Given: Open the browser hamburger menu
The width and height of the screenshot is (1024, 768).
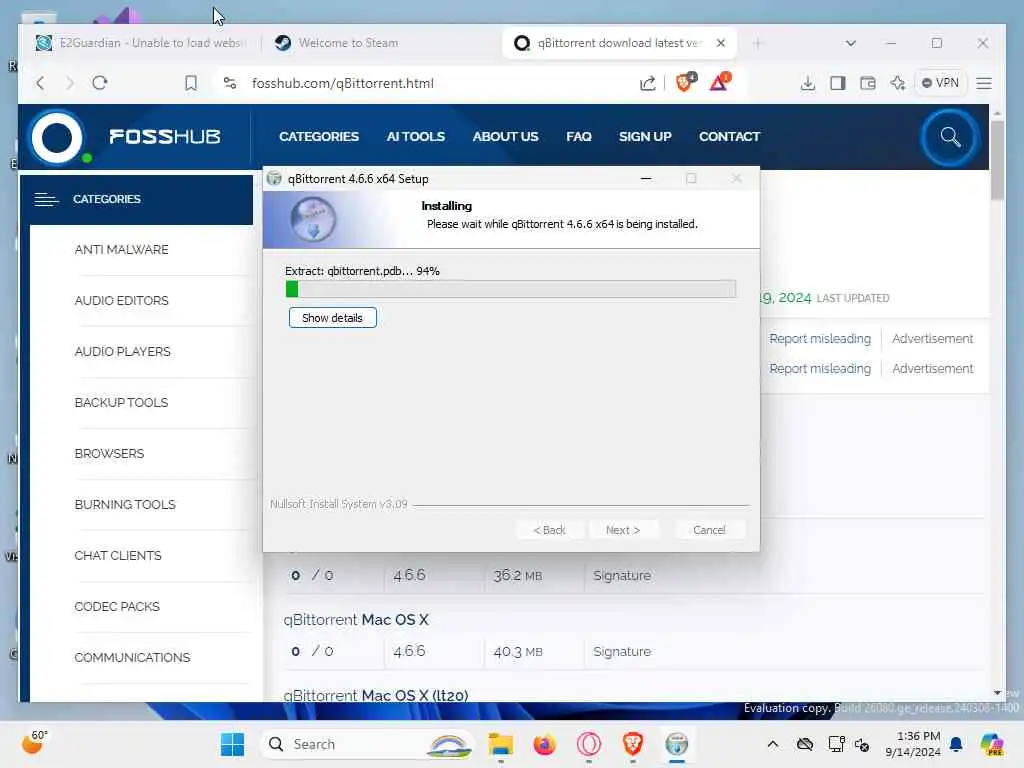Looking at the screenshot, I should click(x=984, y=83).
